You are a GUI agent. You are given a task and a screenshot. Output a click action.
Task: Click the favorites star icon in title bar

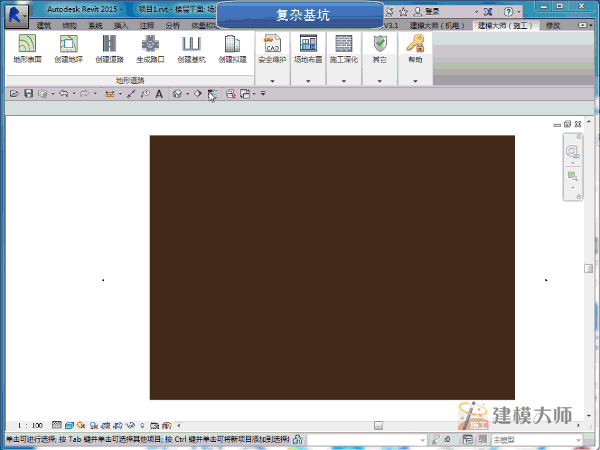coord(403,12)
